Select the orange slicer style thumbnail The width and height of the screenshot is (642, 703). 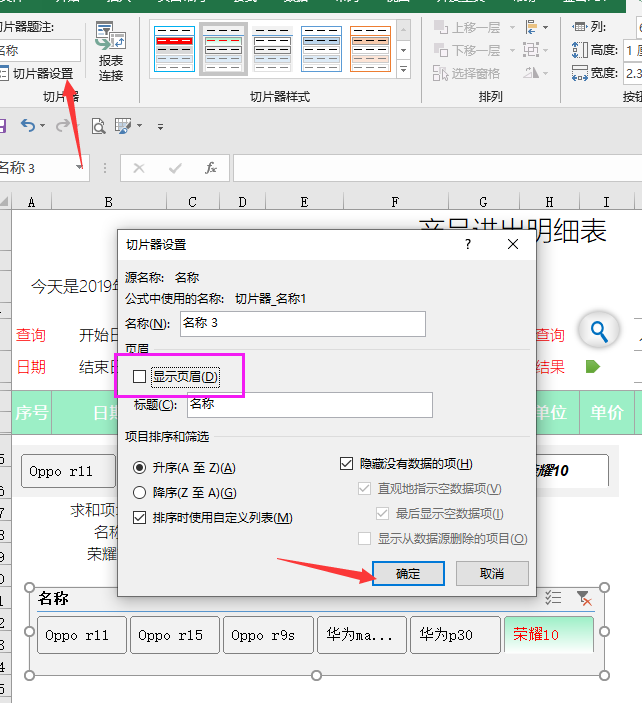coord(370,49)
